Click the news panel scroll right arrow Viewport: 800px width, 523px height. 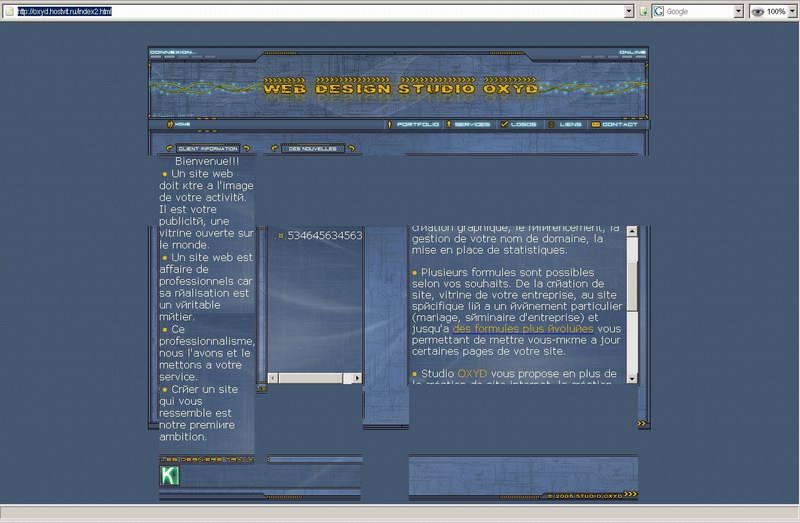pyautogui.click(x=357, y=378)
